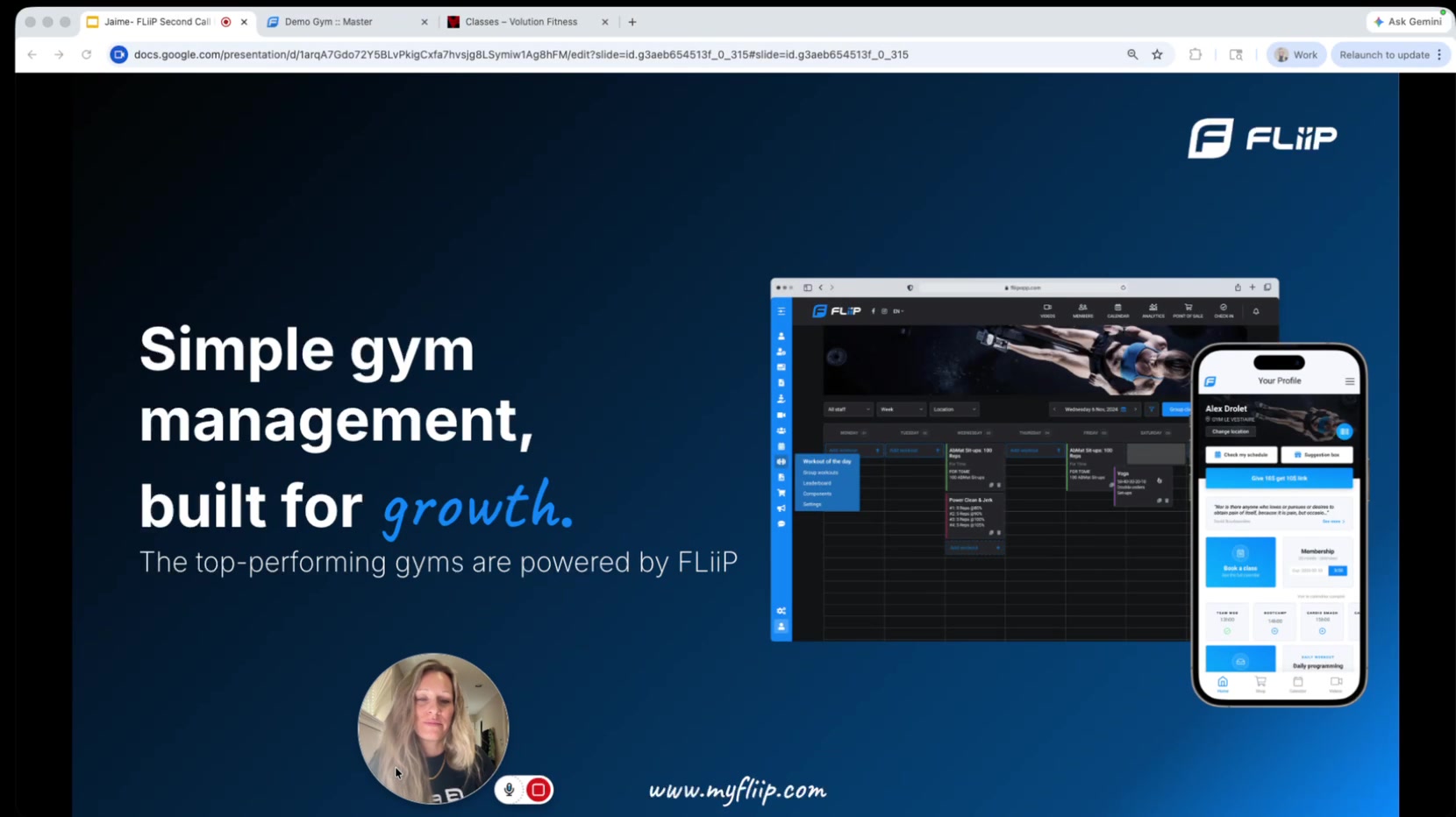Open the 'All staff' dropdown in mockup
The height and width of the screenshot is (817, 1456).
tap(848, 409)
